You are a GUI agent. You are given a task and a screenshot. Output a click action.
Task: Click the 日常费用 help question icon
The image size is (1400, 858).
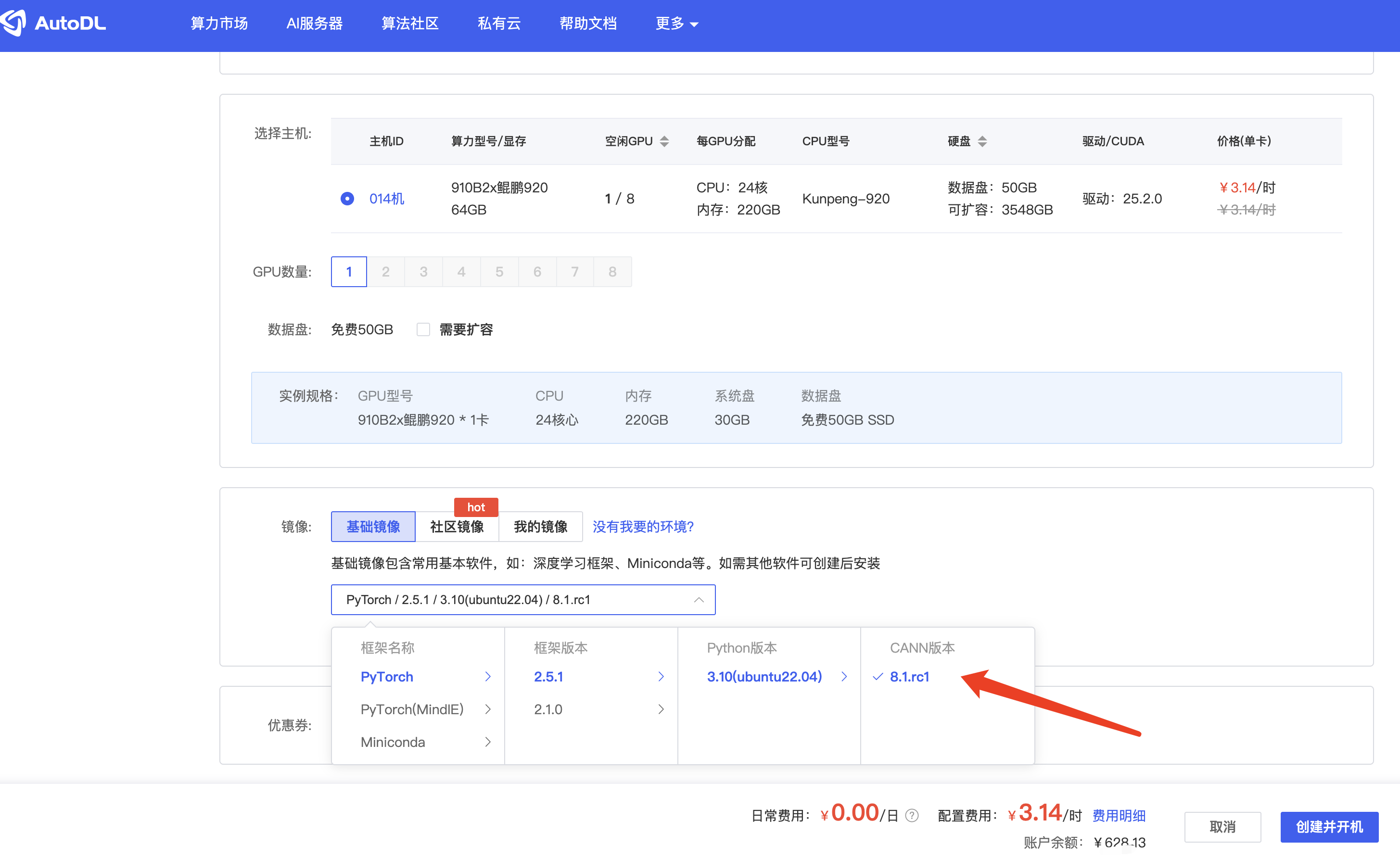point(911,815)
